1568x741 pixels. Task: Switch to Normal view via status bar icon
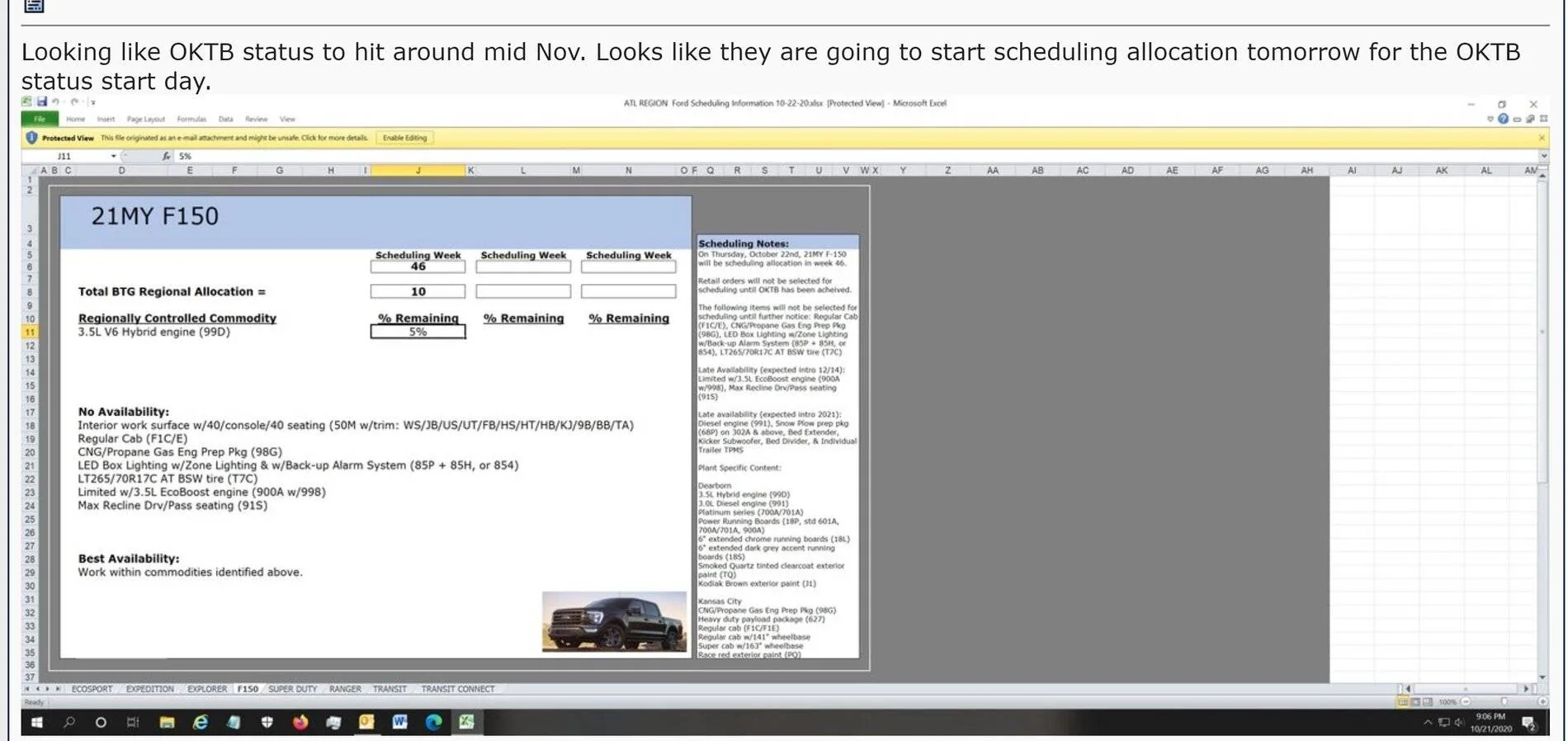(x=1402, y=702)
